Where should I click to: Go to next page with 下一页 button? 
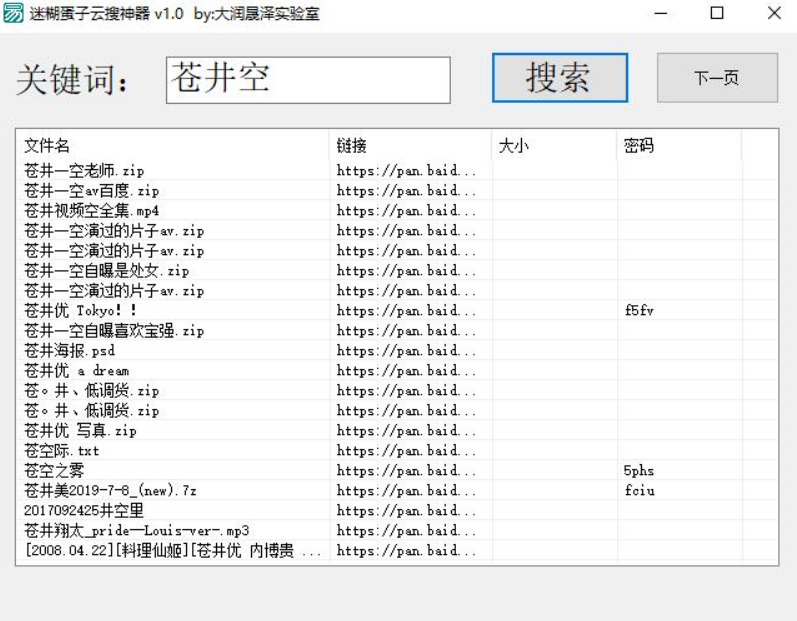point(717,78)
